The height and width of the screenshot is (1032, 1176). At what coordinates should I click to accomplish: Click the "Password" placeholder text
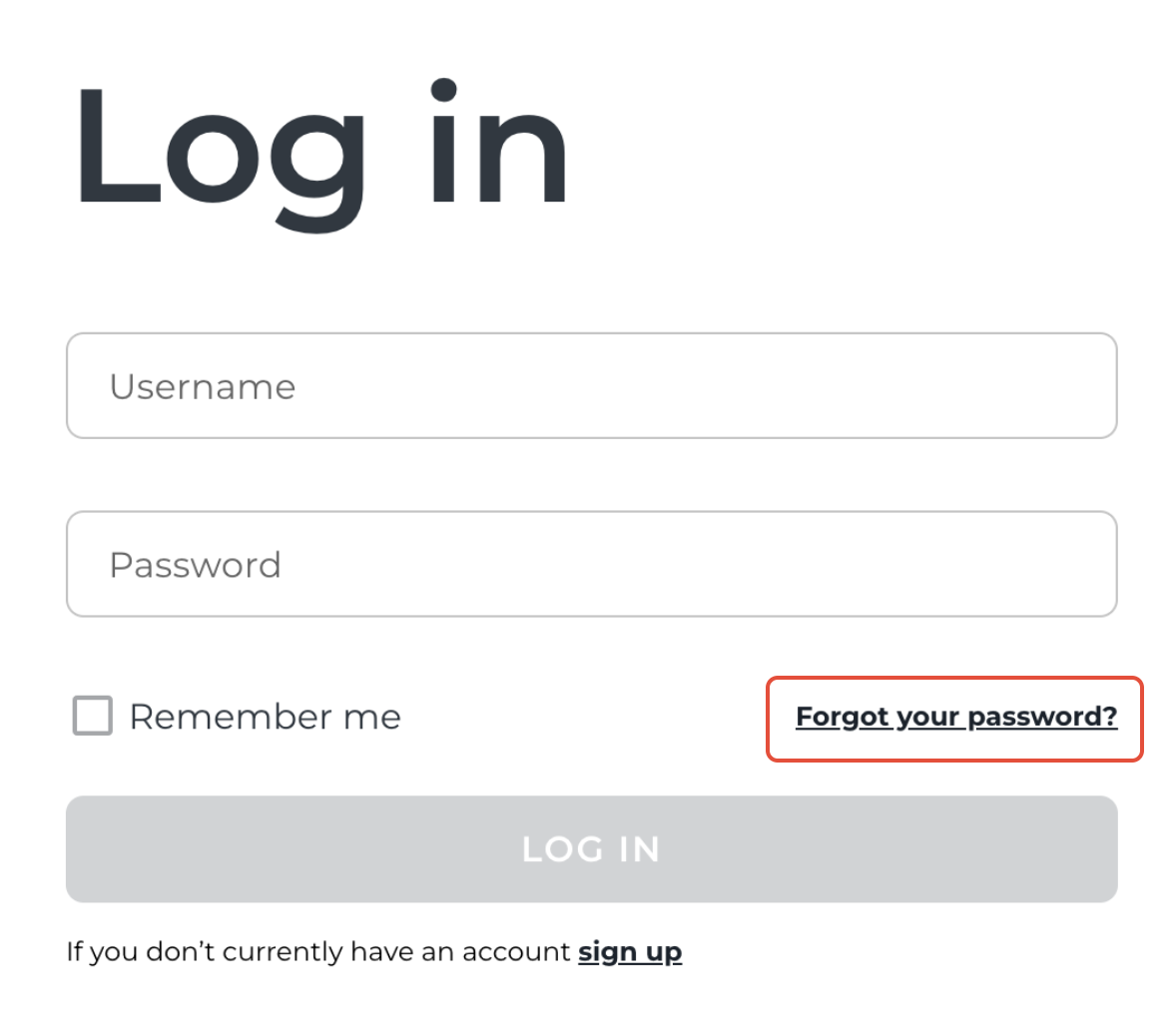[x=195, y=566]
